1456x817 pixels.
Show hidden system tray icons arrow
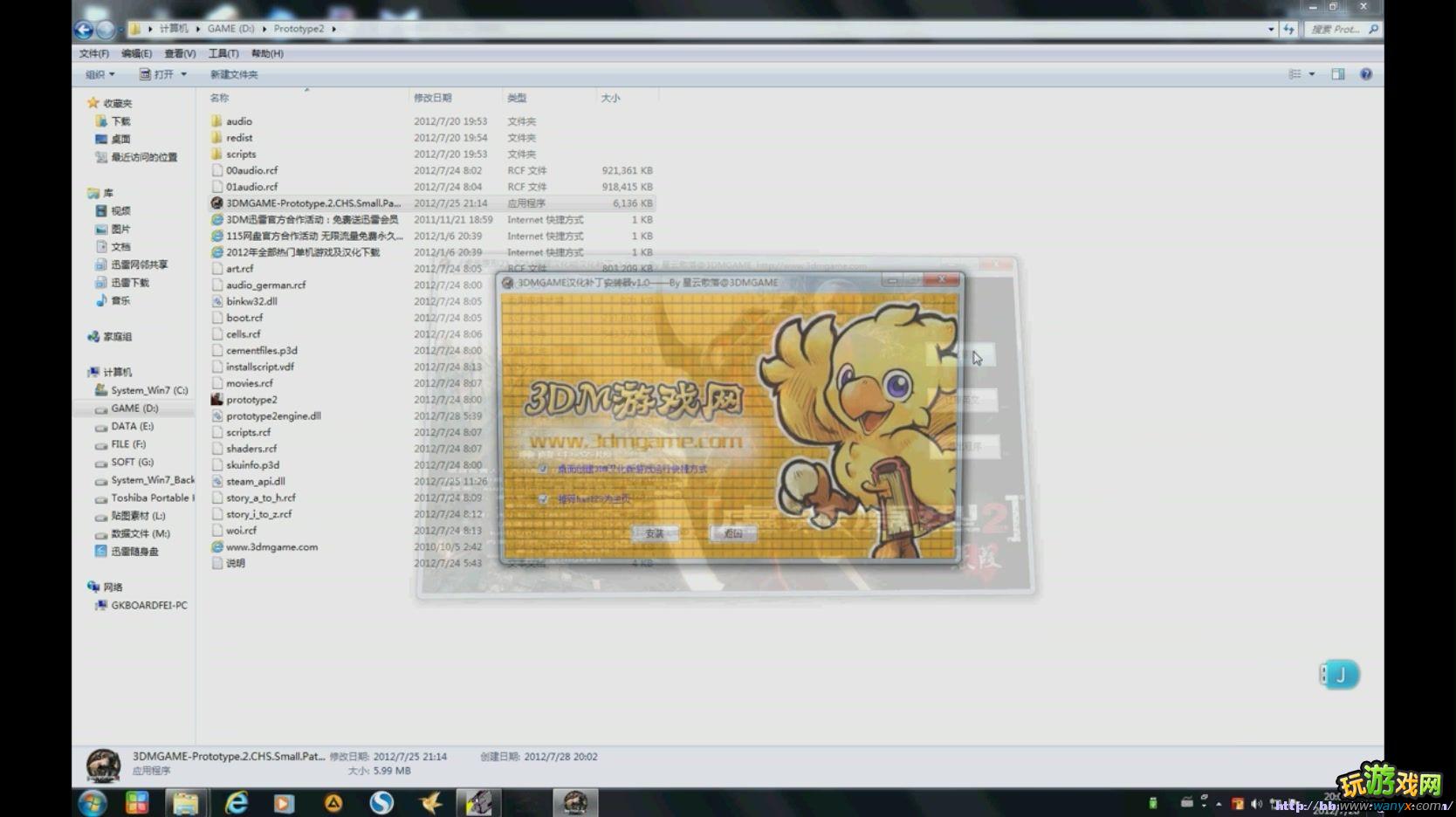point(1219,804)
